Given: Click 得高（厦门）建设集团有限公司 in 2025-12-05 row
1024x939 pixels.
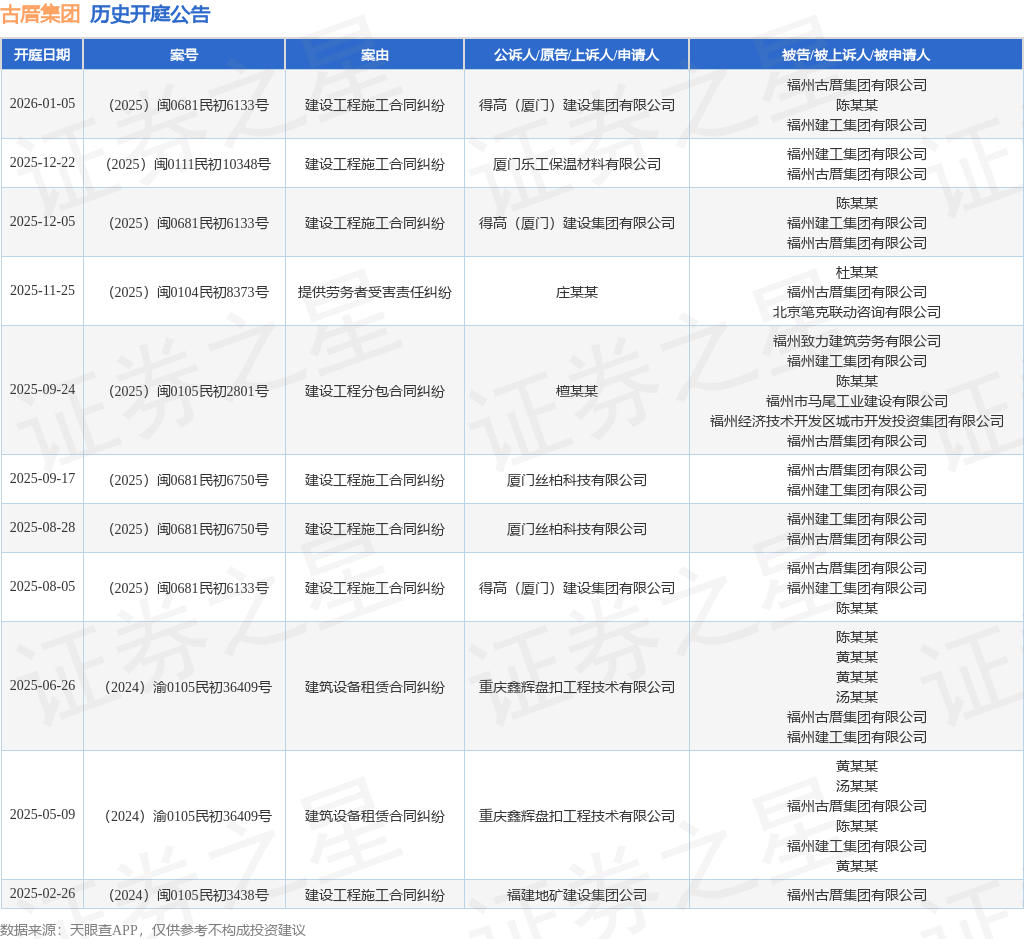Looking at the screenshot, I should (577, 223).
